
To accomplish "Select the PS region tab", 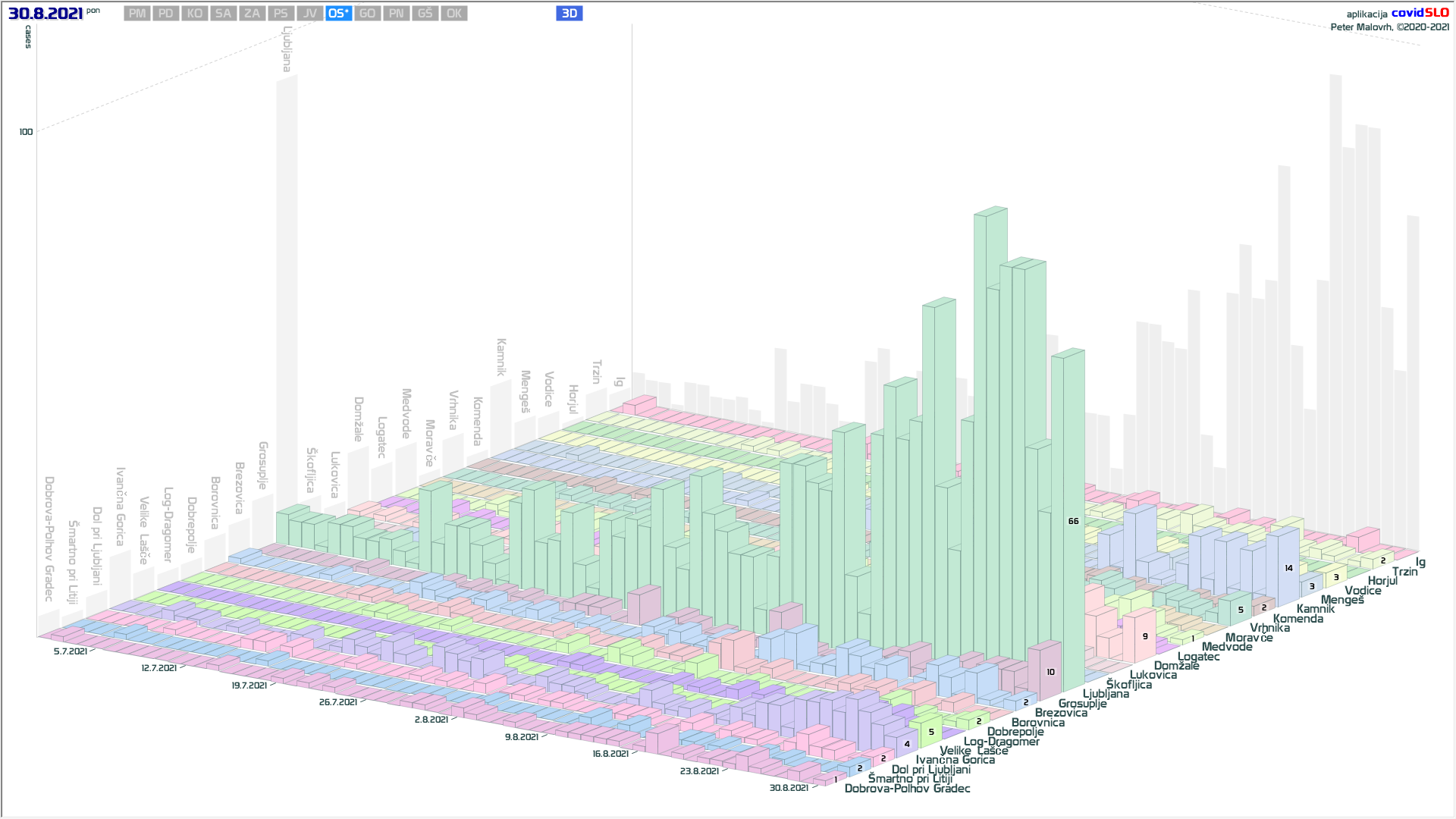I will pos(281,14).
